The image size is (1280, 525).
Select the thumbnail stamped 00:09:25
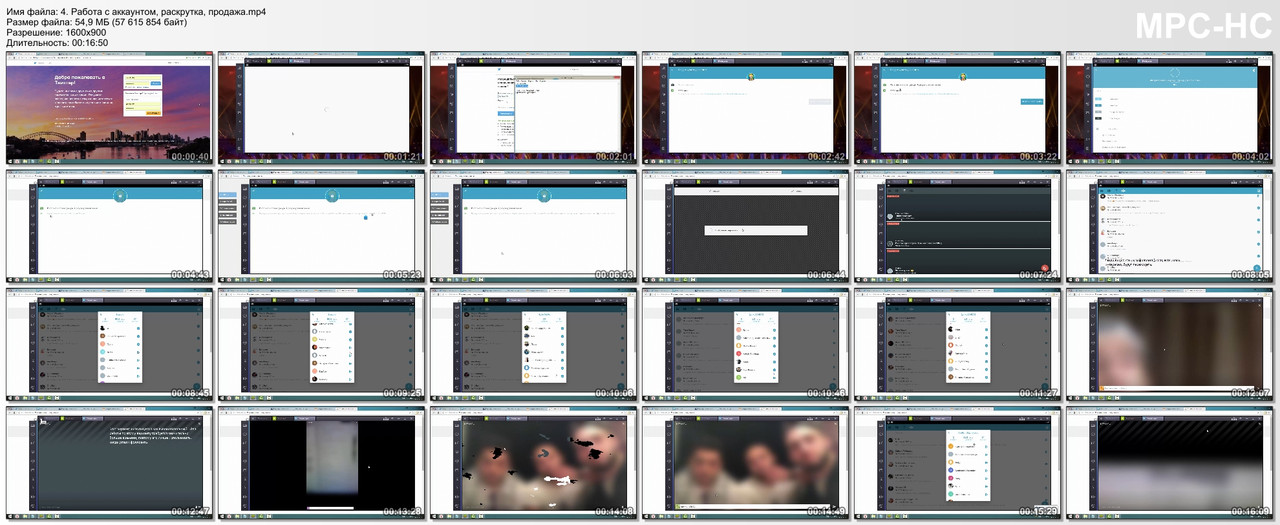[x=321, y=344]
